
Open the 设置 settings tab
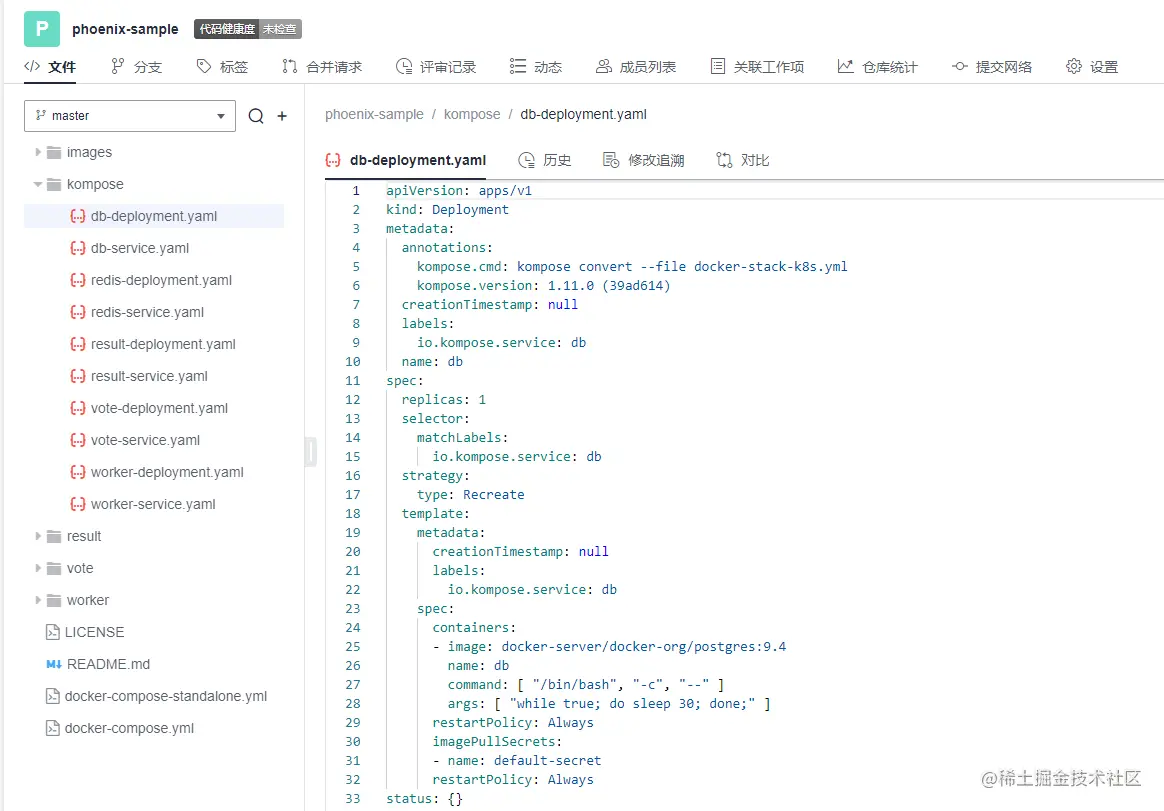click(x=1092, y=67)
